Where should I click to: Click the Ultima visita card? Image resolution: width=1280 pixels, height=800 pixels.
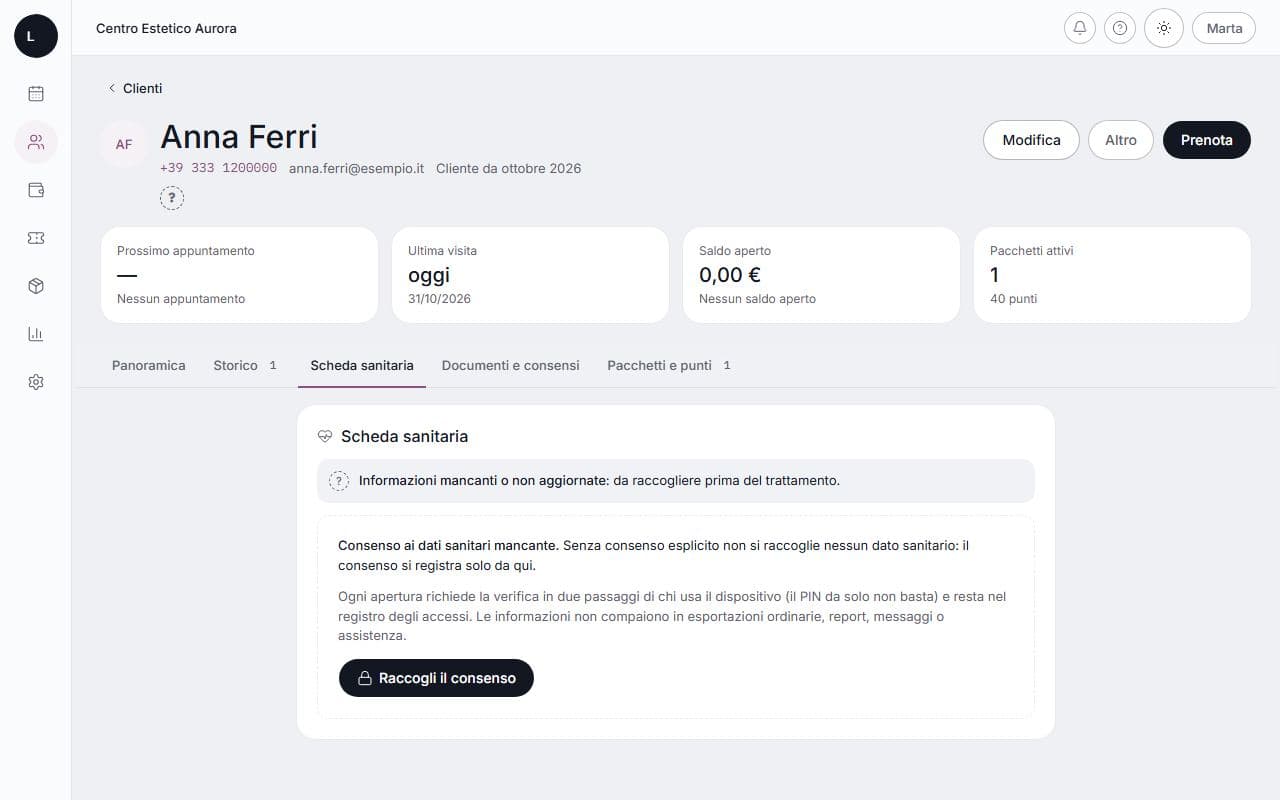click(530, 275)
